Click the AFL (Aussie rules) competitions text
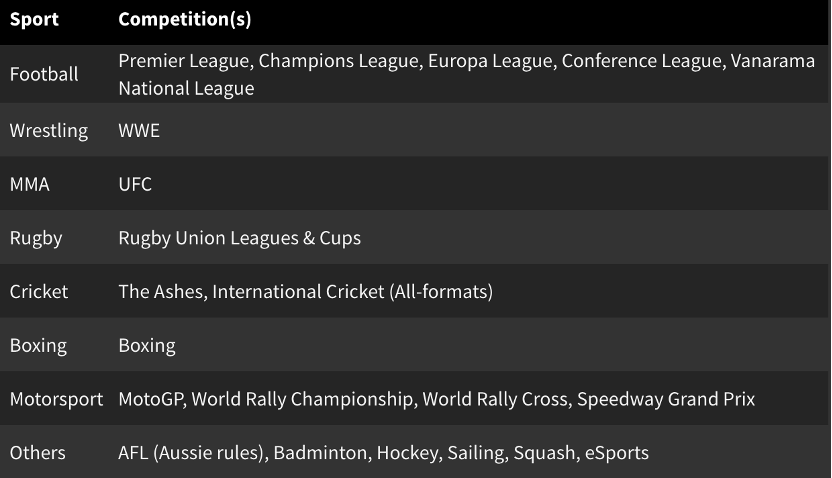 tap(192, 453)
